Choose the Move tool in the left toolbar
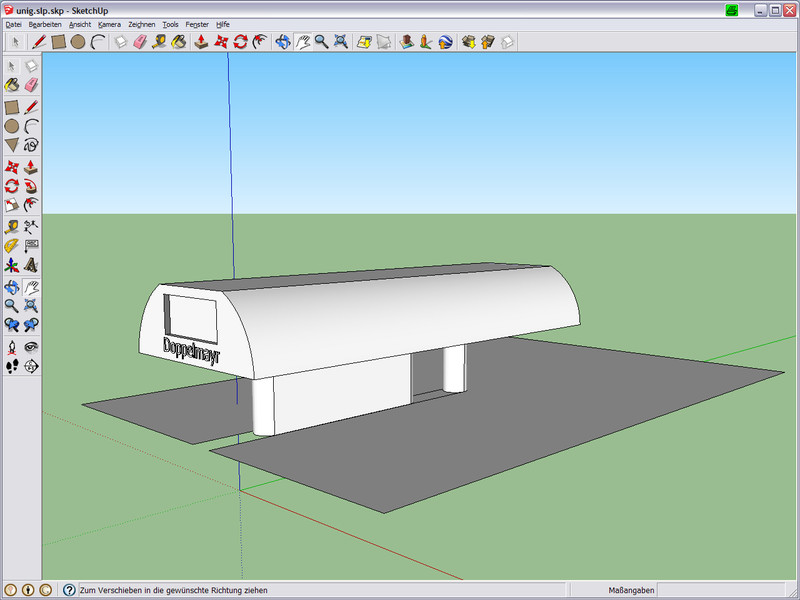The height and width of the screenshot is (600, 800). click(x=12, y=167)
